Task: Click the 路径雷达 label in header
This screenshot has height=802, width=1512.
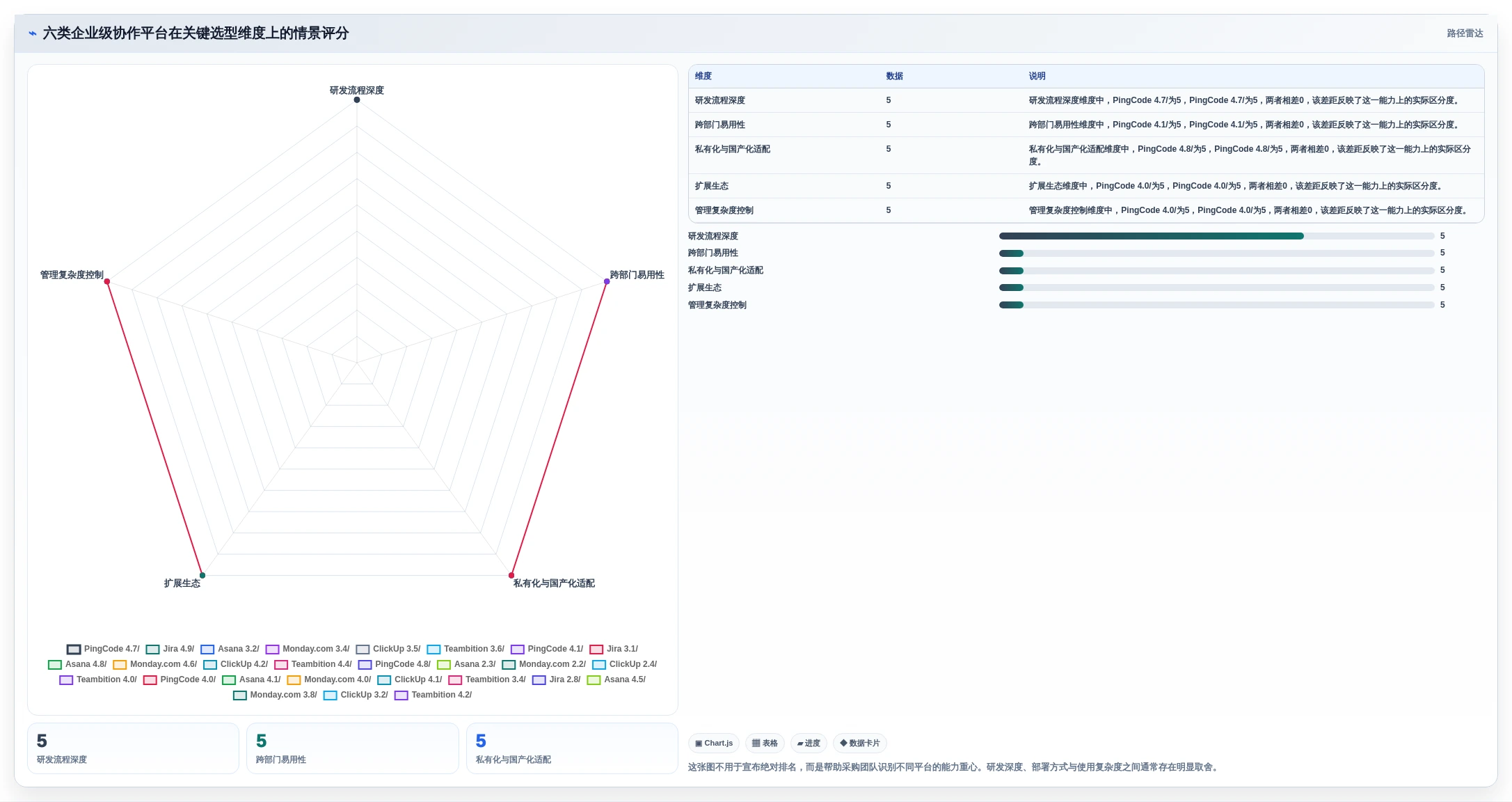Action: (1465, 33)
